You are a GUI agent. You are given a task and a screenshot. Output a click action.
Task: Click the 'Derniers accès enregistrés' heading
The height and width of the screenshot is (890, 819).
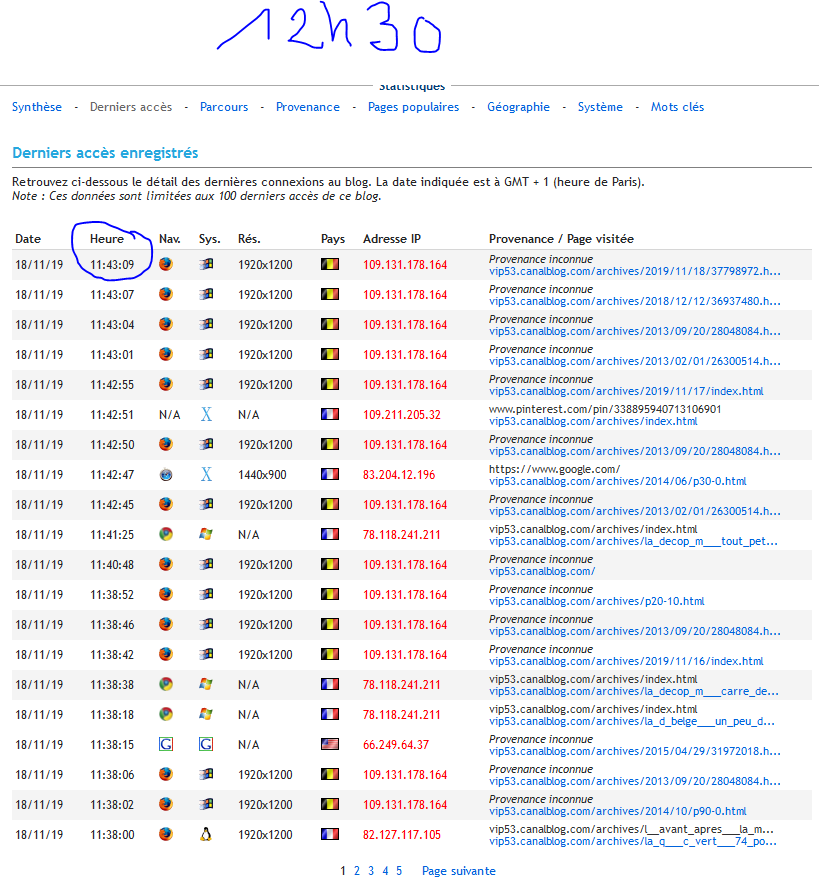coord(105,153)
